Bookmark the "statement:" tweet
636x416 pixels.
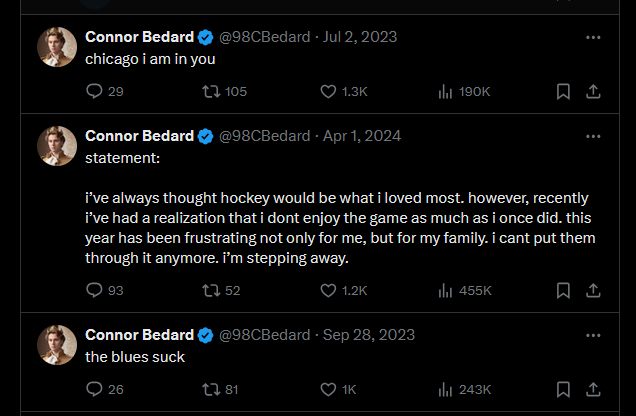(x=563, y=291)
